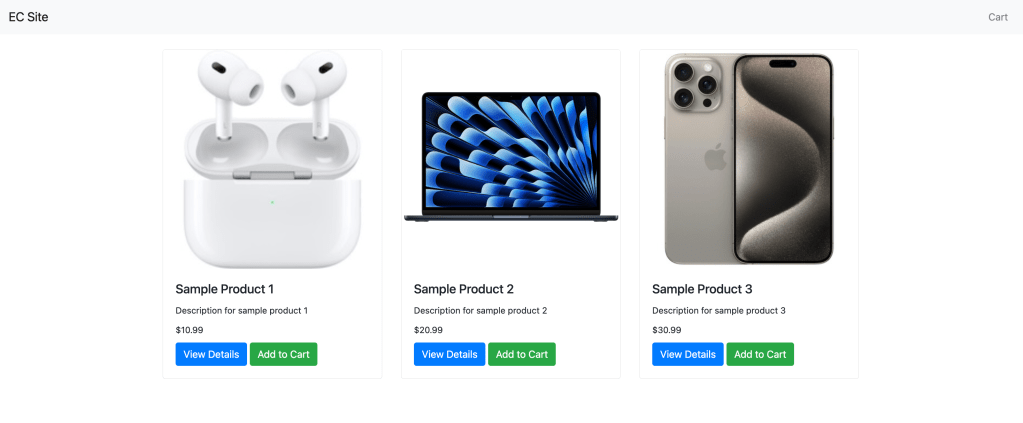Click the EC Site brand logo
This screenshot has height=423, width=1023.
(x=28, y=17)
